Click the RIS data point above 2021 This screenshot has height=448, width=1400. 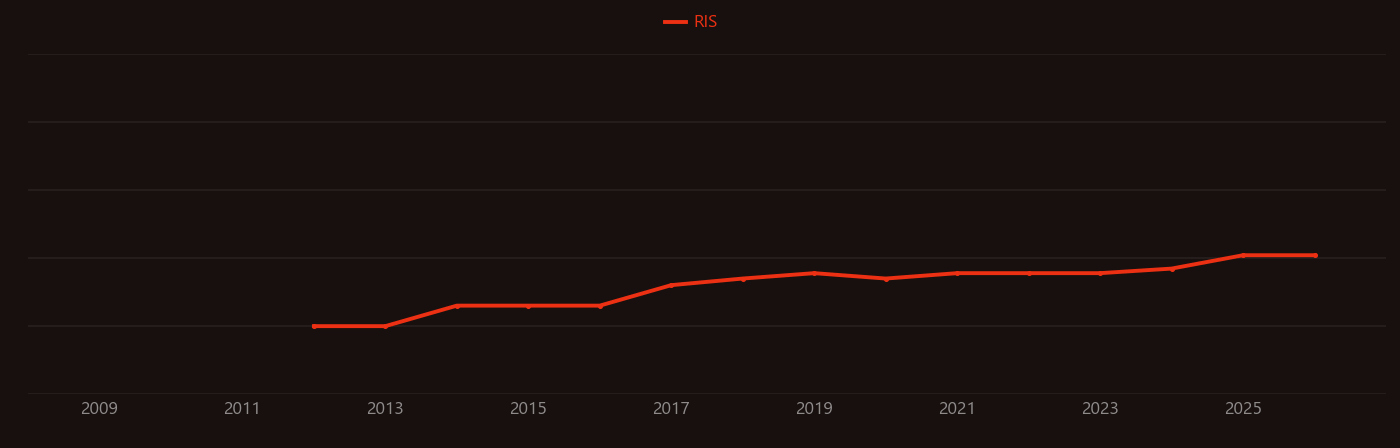(957, 273)
